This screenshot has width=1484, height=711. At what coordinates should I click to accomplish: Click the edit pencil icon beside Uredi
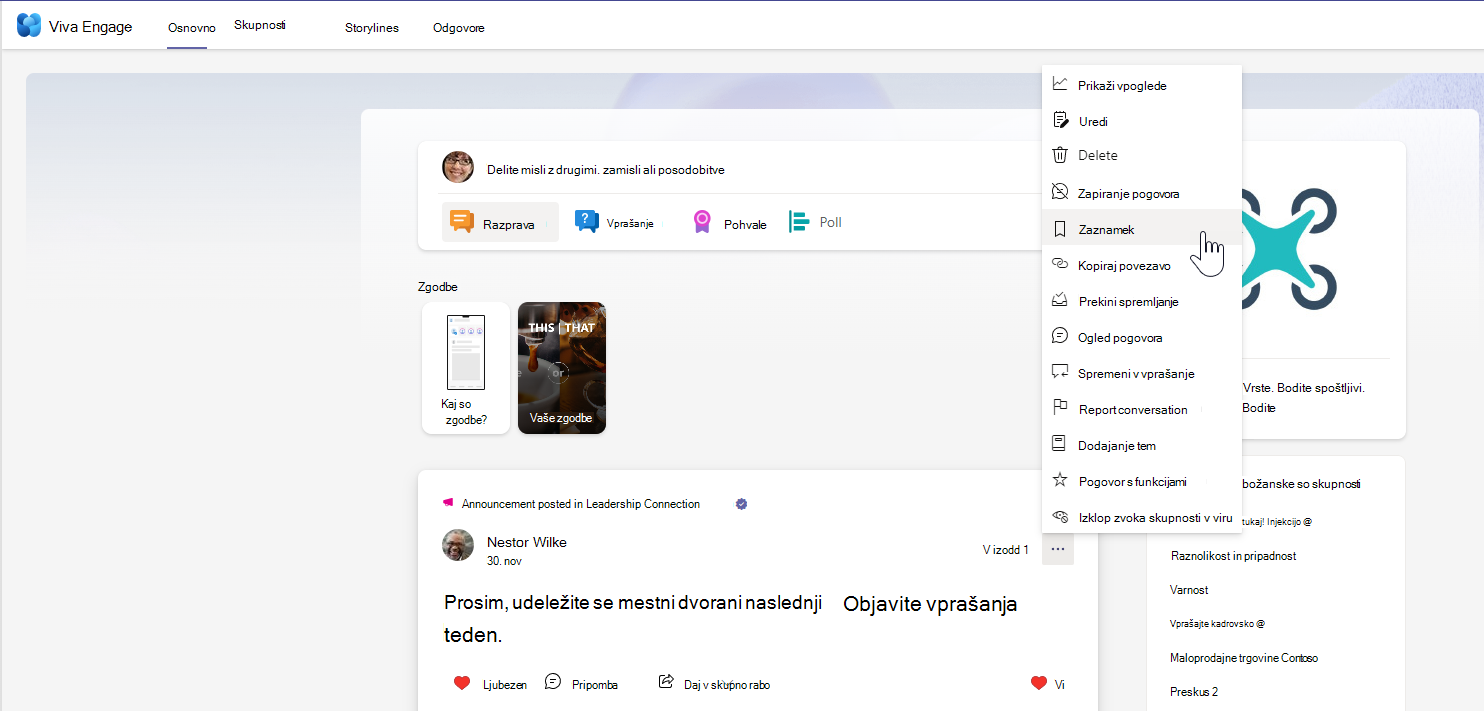pyautogui.click(x=1061, y=120)
